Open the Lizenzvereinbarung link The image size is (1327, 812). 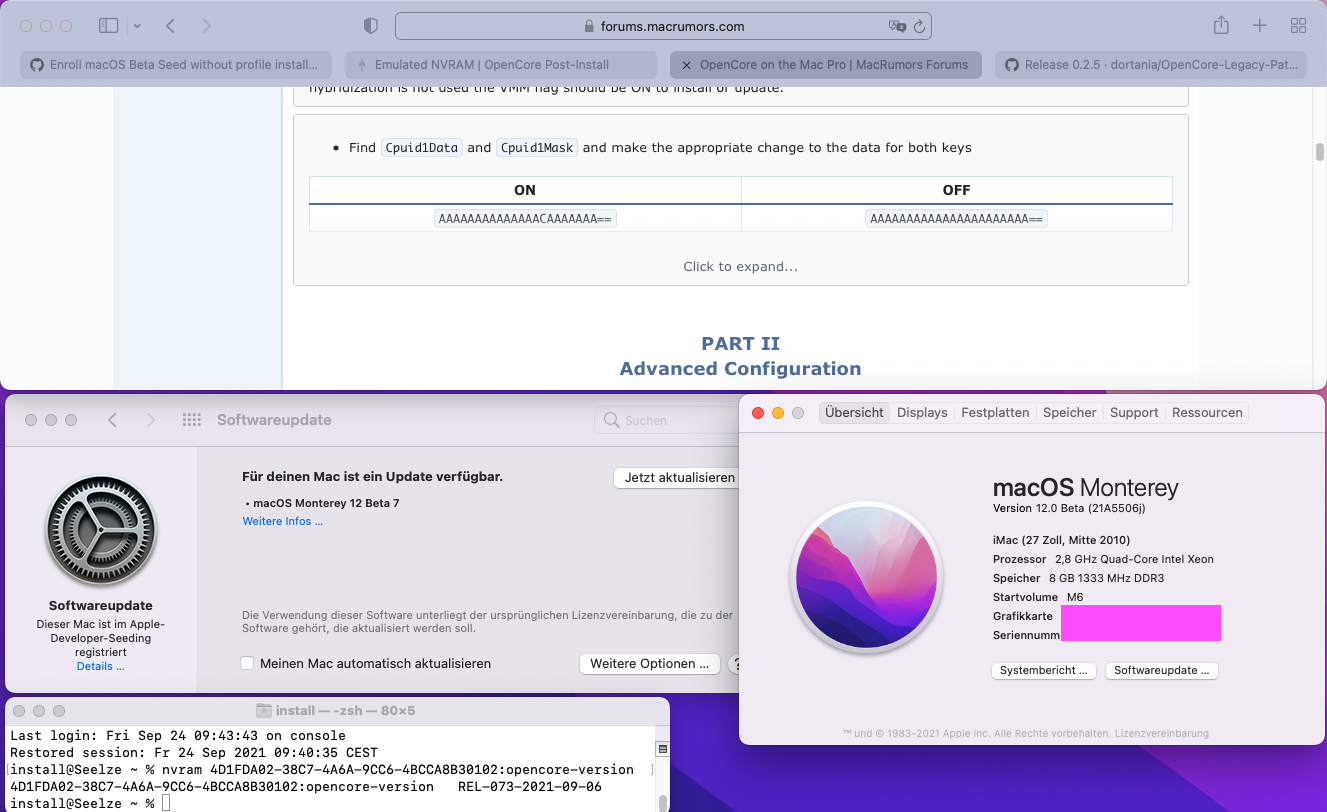click(x=1161, y=733)
